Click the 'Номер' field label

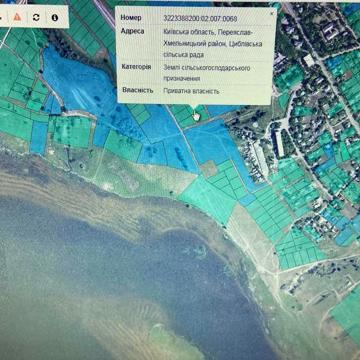(131, 18)
